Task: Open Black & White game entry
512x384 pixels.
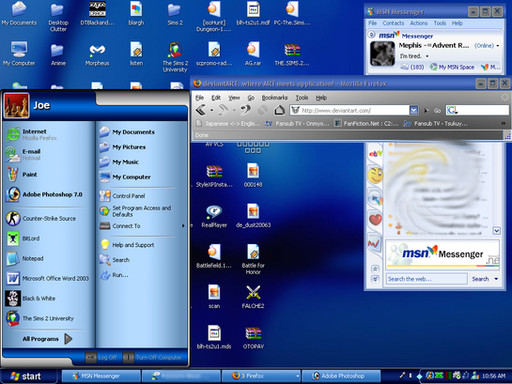Action: click(31, 298)
